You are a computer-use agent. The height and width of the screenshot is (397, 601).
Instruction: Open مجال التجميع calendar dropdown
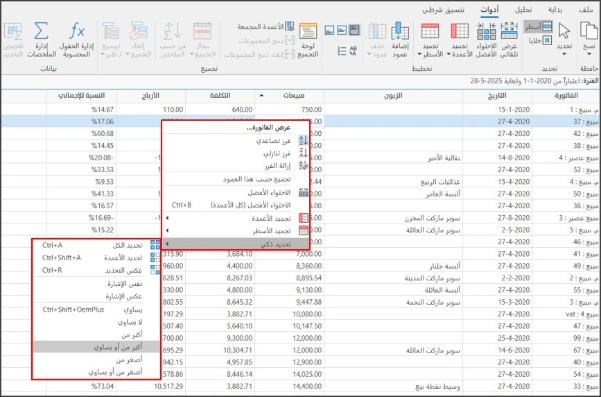click(x=202, y=40)
